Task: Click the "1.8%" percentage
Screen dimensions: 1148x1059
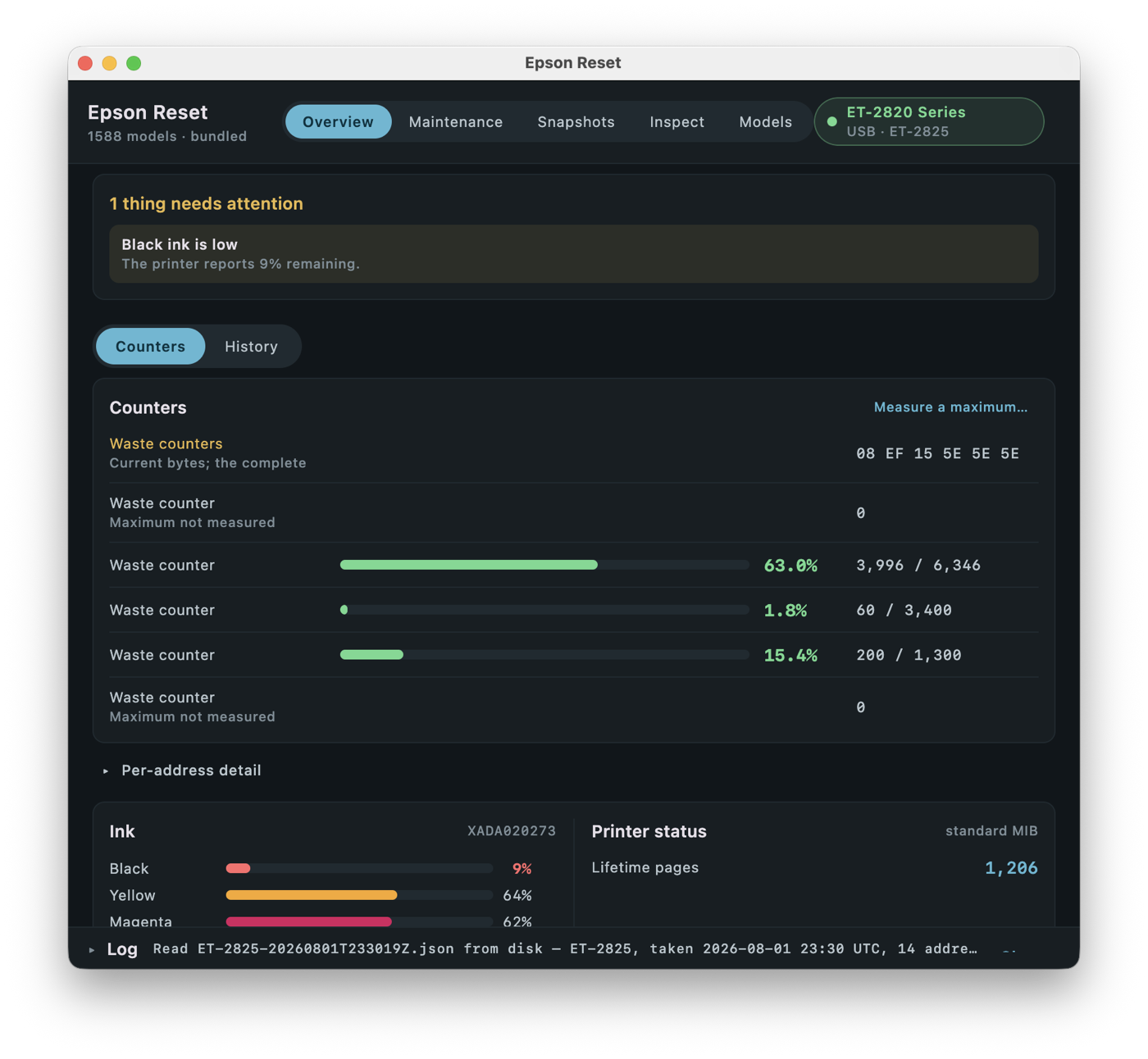Action: pos(786,611)
